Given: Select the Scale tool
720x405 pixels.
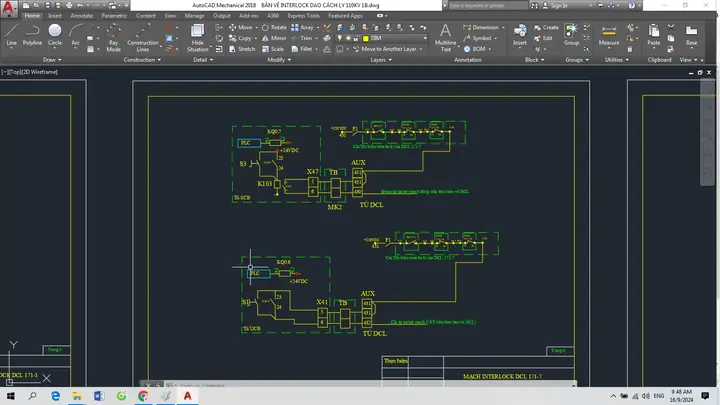Looking at the screenshot, I should [x=273, y=49].
